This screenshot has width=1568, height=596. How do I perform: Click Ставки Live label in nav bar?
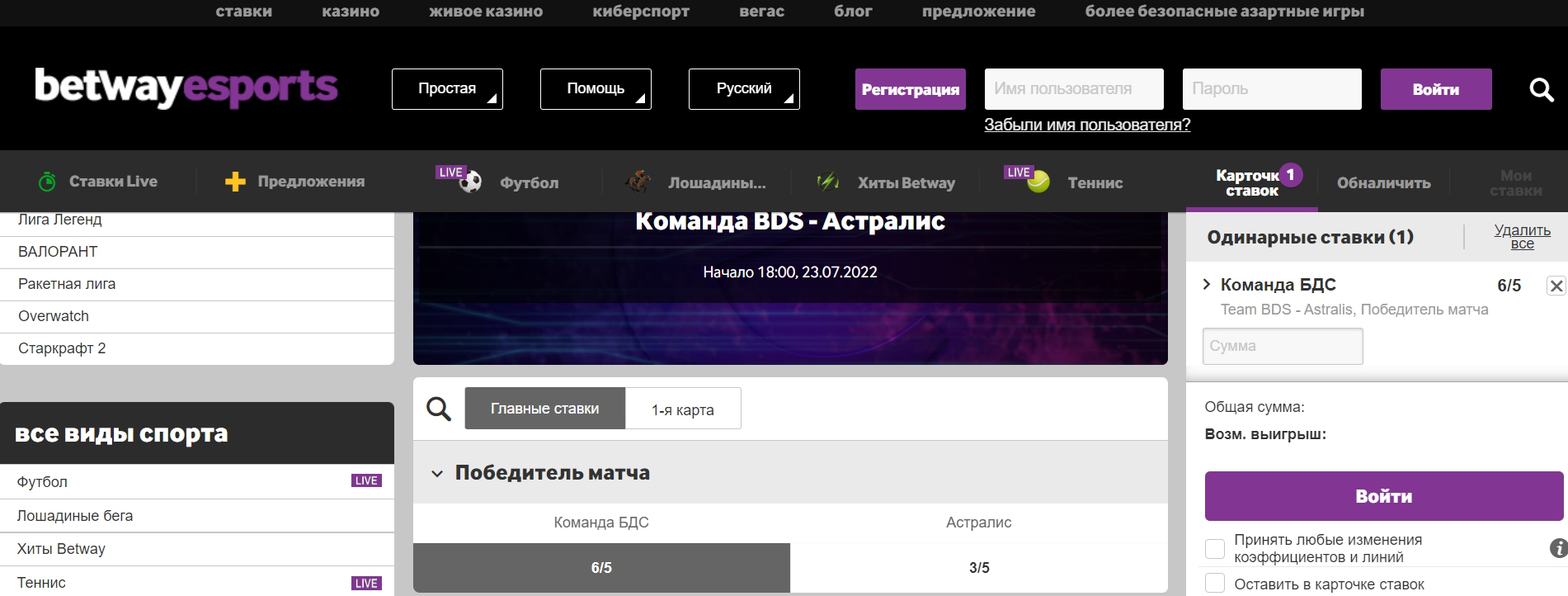pos(113,182)
